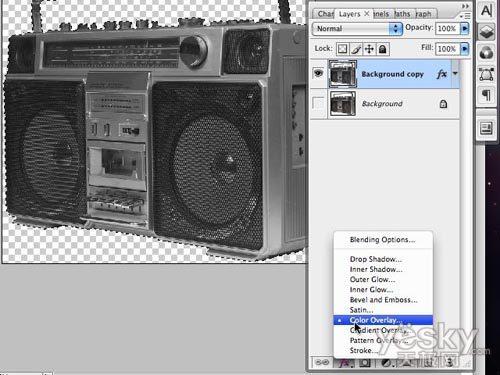Close the Layers tab with its X

click(x=366, y=14)
